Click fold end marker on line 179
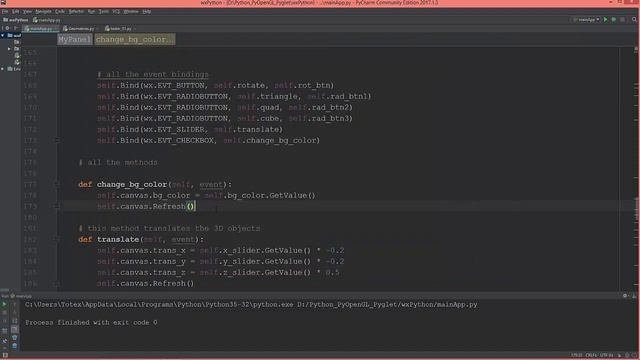 tap(57, 207)
